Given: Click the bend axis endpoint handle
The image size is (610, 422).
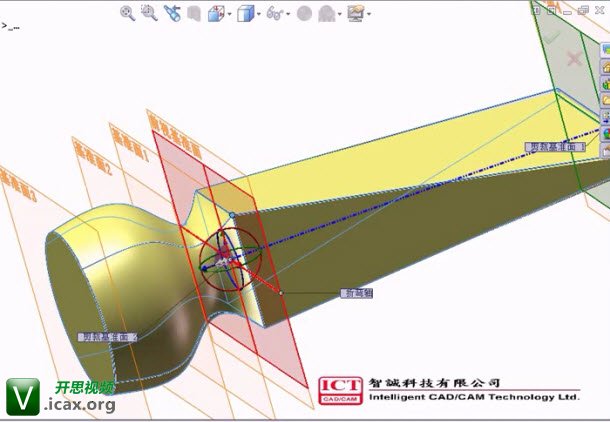Looking at the screenshot, I should (281, 292).
